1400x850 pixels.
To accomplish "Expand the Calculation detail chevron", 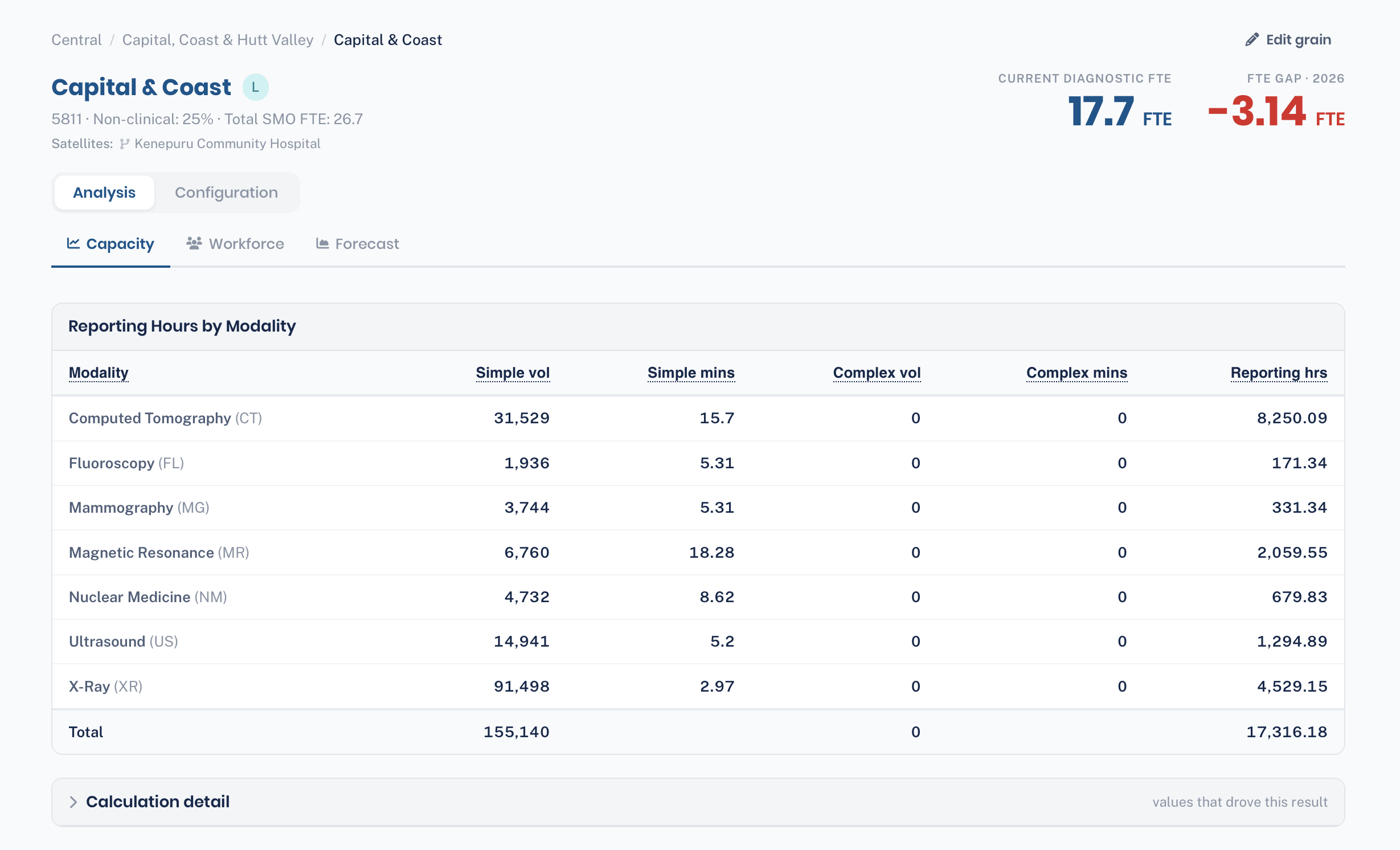I will [x=73, y=802].
